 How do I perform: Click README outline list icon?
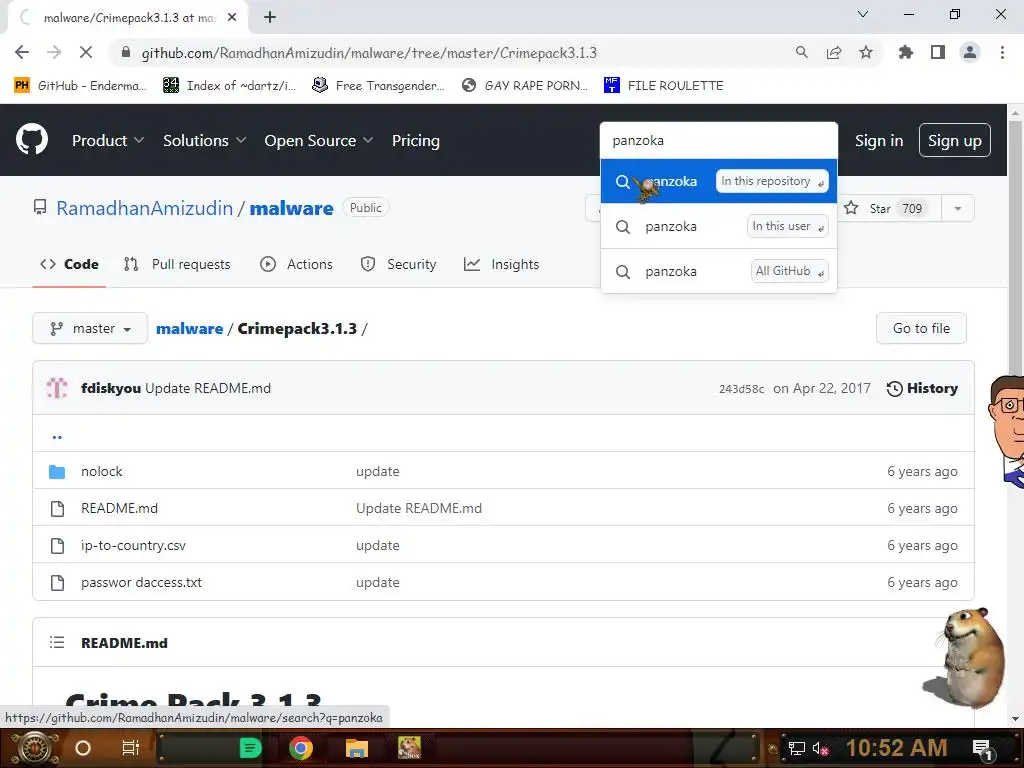coord(57,643)
